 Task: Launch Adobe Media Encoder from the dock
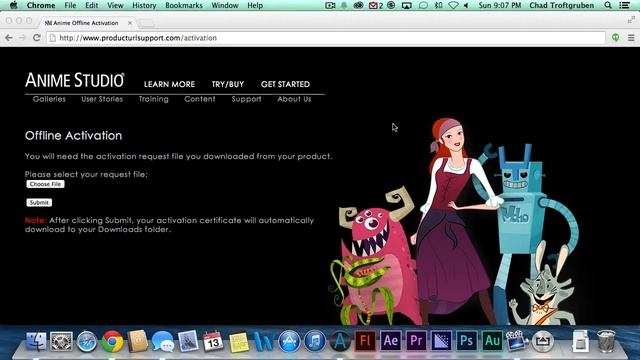pyautogui.click(x=441, y=340)
